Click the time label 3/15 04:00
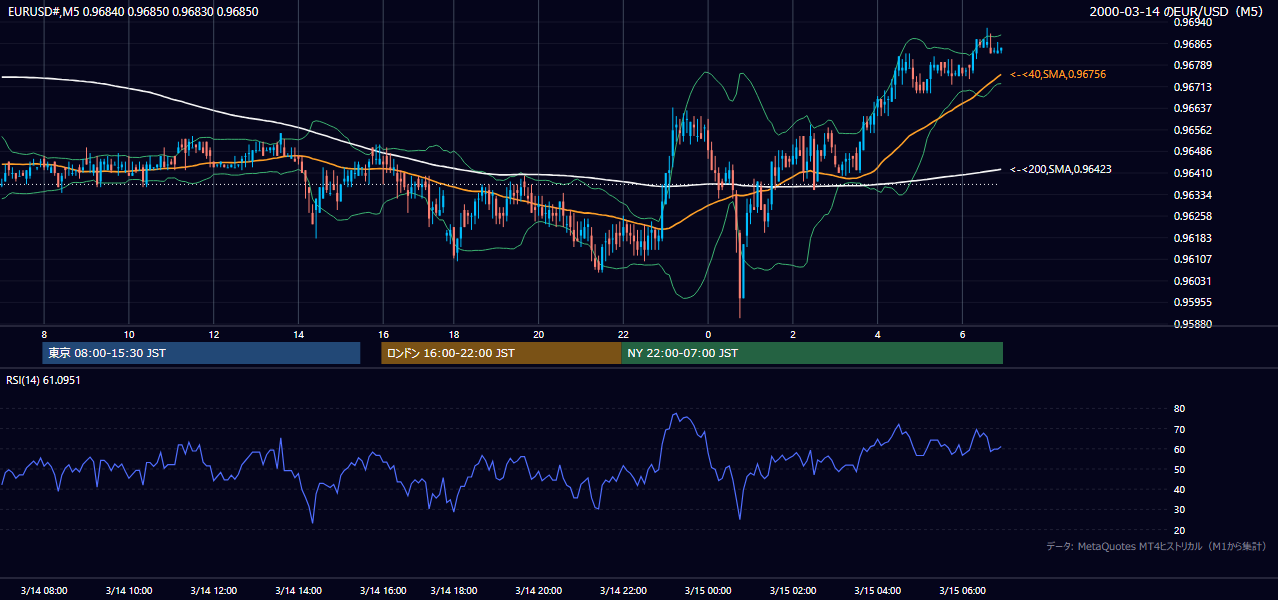 [879, 591]
